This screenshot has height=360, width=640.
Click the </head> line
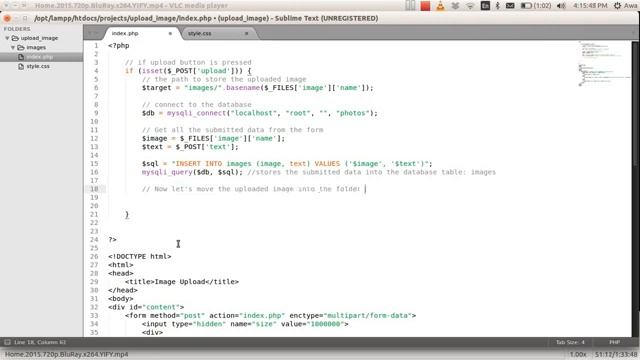tap(123, 290)
